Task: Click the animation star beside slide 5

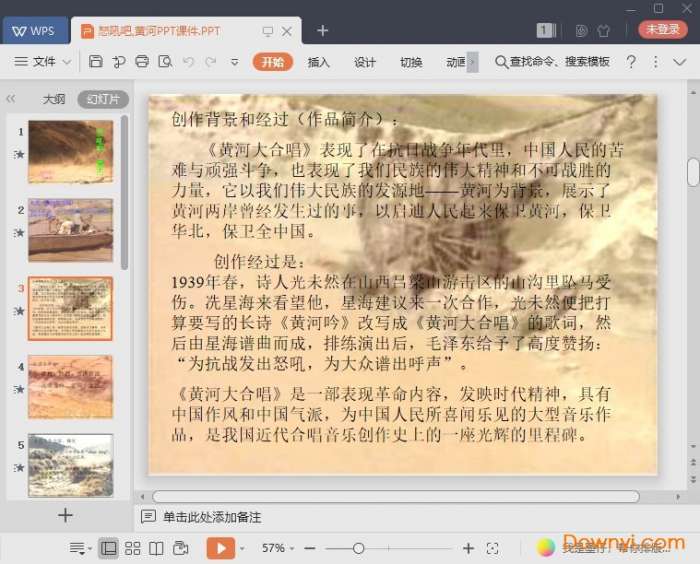Action: click(x=19, y=468)
